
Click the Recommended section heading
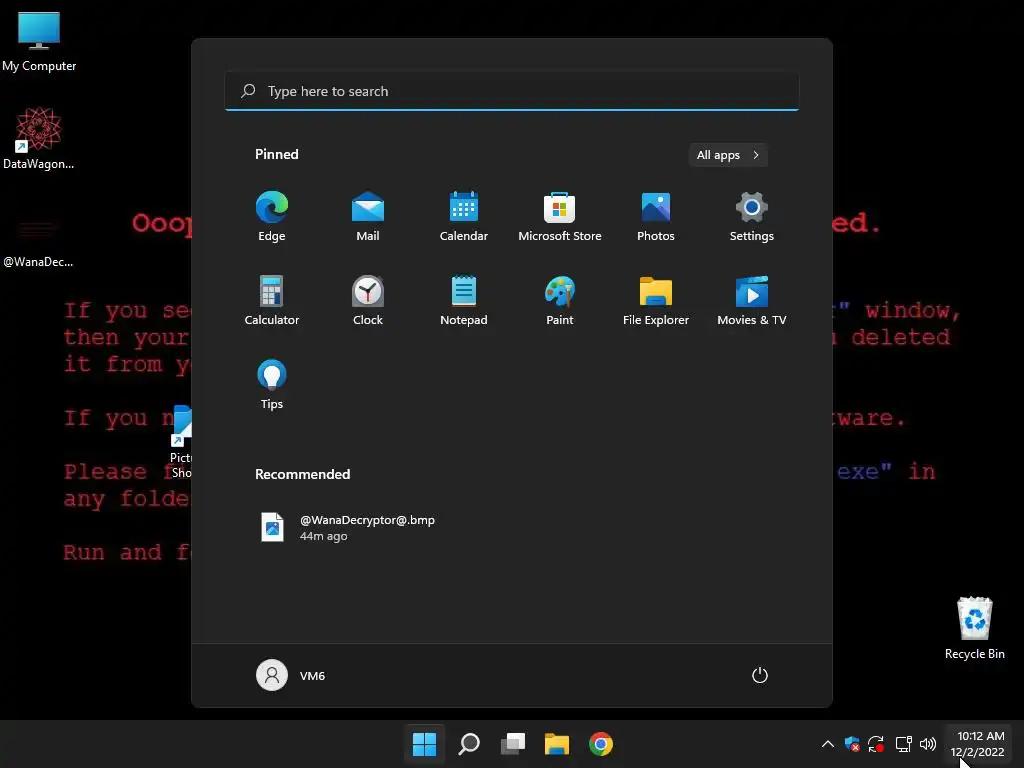(x=302, y=474)
